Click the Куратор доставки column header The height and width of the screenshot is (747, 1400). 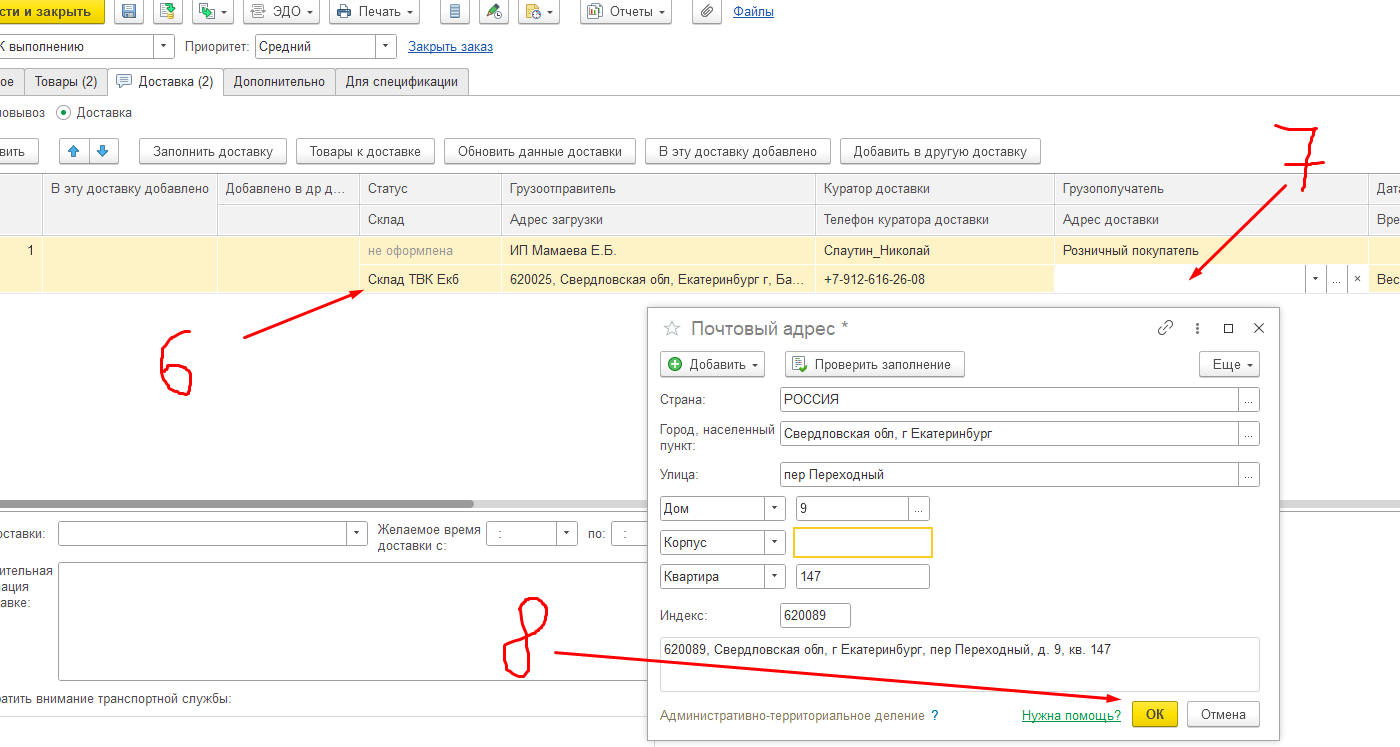point(935,189)
